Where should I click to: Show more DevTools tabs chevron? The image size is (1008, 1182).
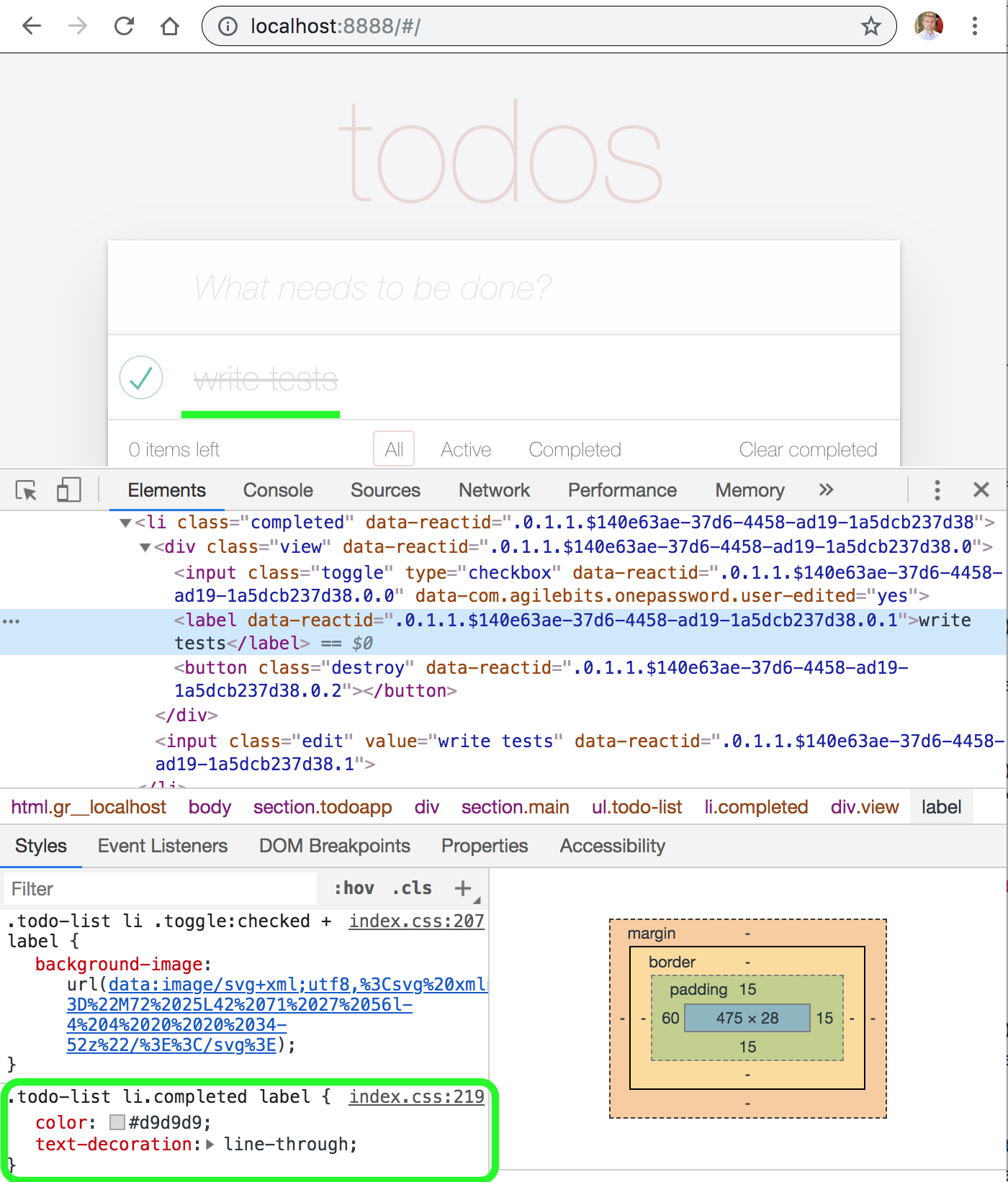[x=826, y=490]
